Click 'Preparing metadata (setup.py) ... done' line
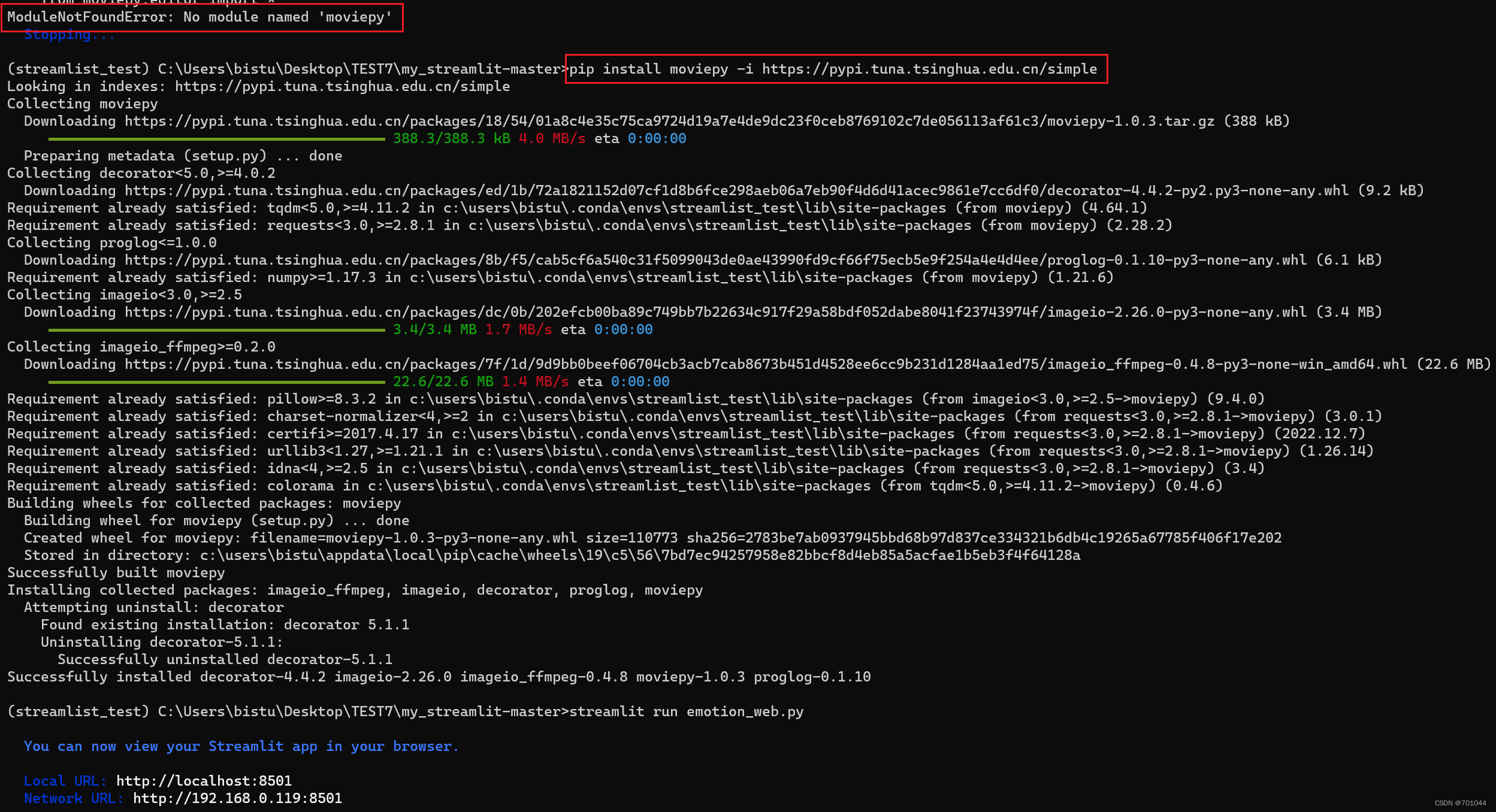 pyautogui.click(x=183, y=156)
